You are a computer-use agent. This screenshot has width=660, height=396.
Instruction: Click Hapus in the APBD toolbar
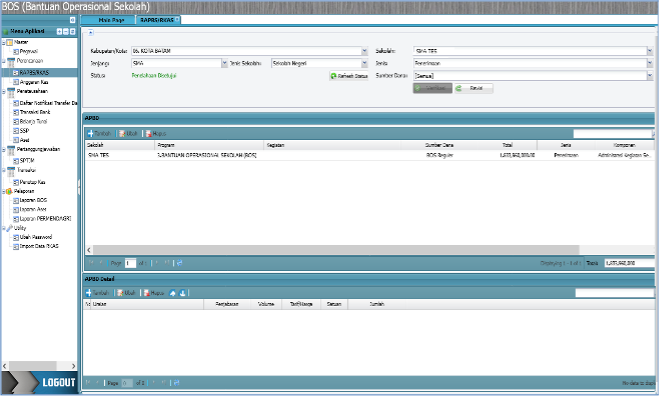(156, 133)
